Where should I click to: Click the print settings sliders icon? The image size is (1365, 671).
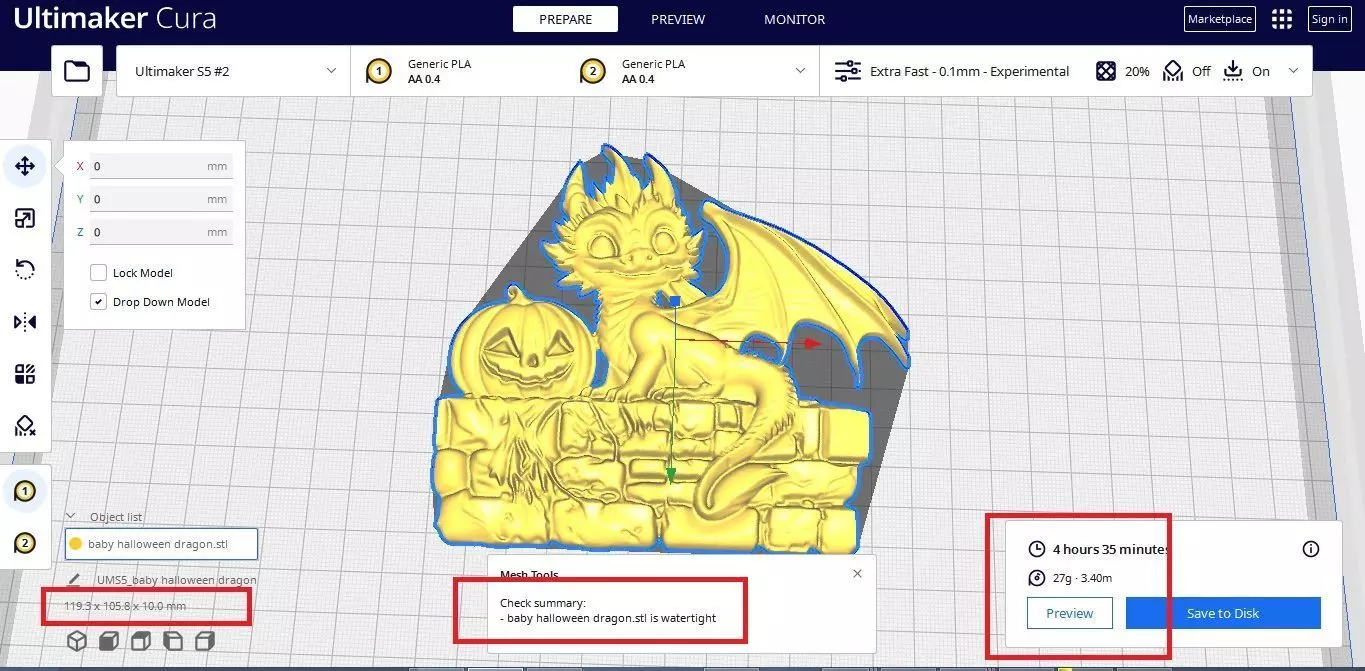(x=847, y=71)
